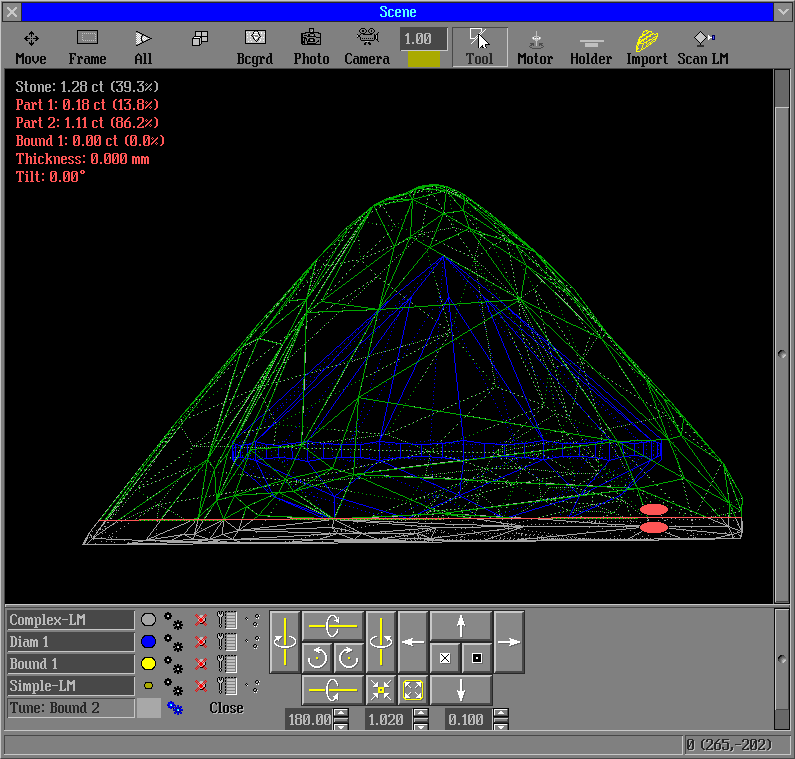Click the olive color swatch under 1.00
The image size is (795, 759).
pos(423,60)
